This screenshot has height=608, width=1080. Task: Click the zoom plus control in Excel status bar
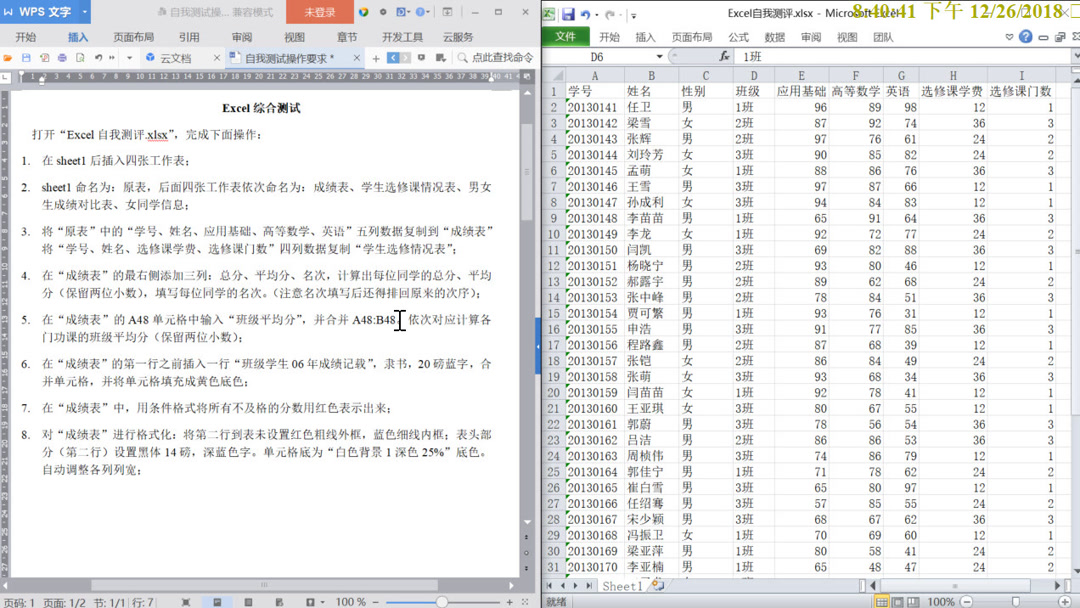point(1064,601)
